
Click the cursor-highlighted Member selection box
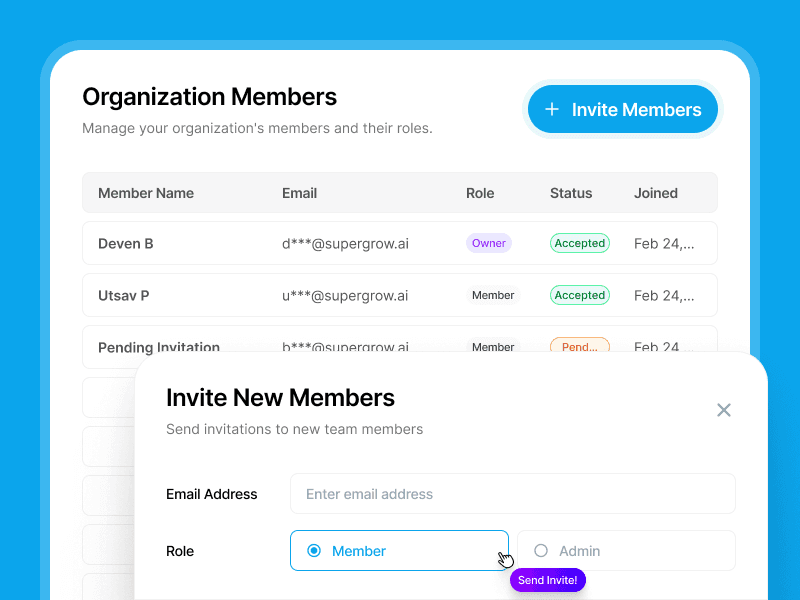tap(399, 550)
